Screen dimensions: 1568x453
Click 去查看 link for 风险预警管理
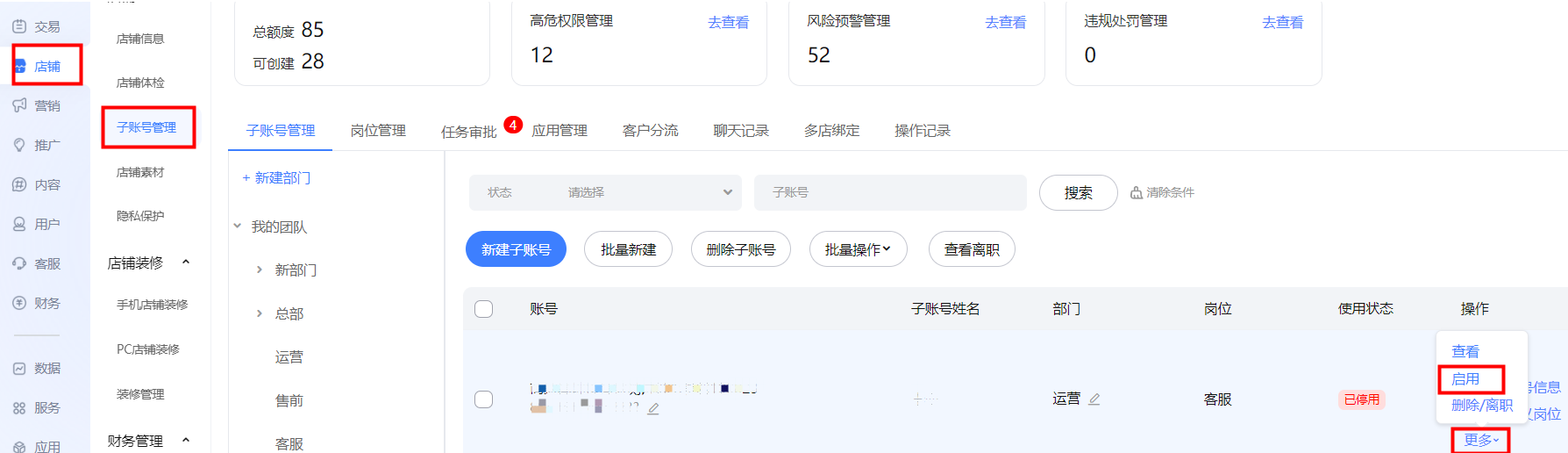point(1006,22)
